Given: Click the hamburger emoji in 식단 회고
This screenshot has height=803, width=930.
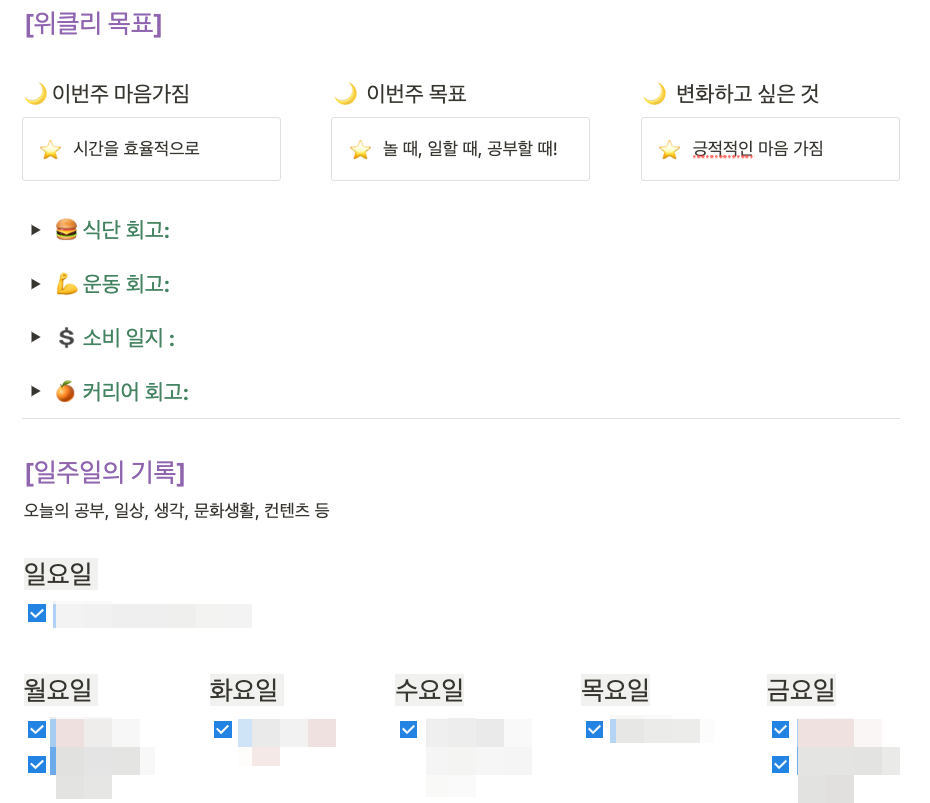Looking at the screenshot, I should 66,230.
